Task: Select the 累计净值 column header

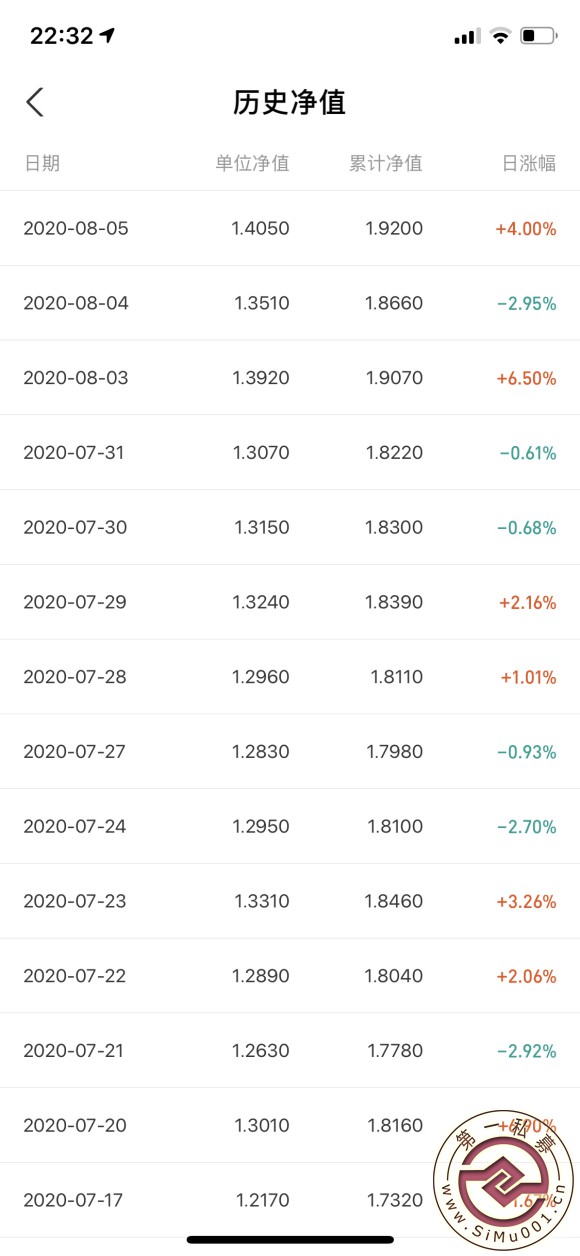Action: (x=386, y=163)
